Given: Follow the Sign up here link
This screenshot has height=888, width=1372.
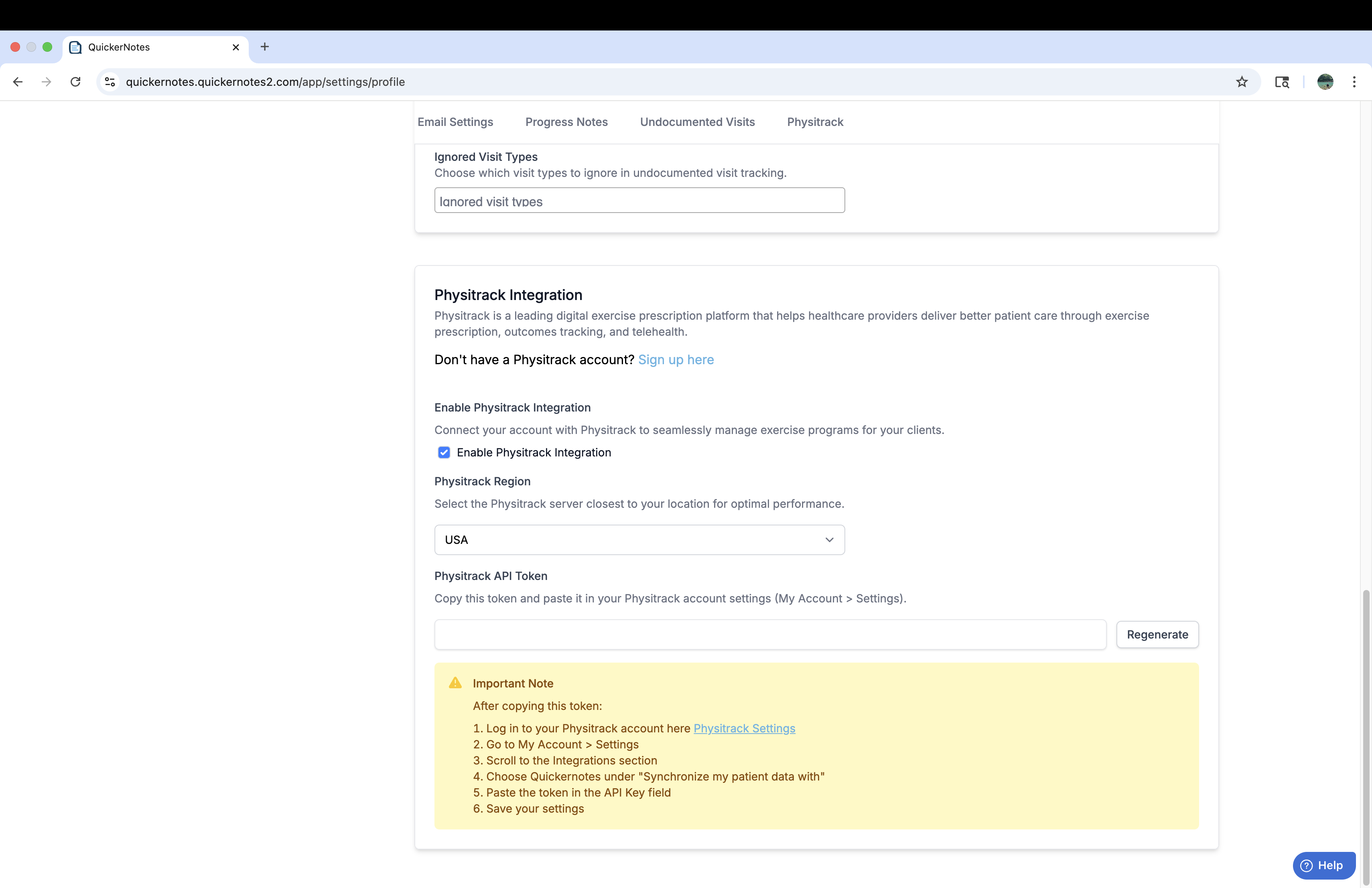Looking at the screenshot, I should (x=676, y=360).
